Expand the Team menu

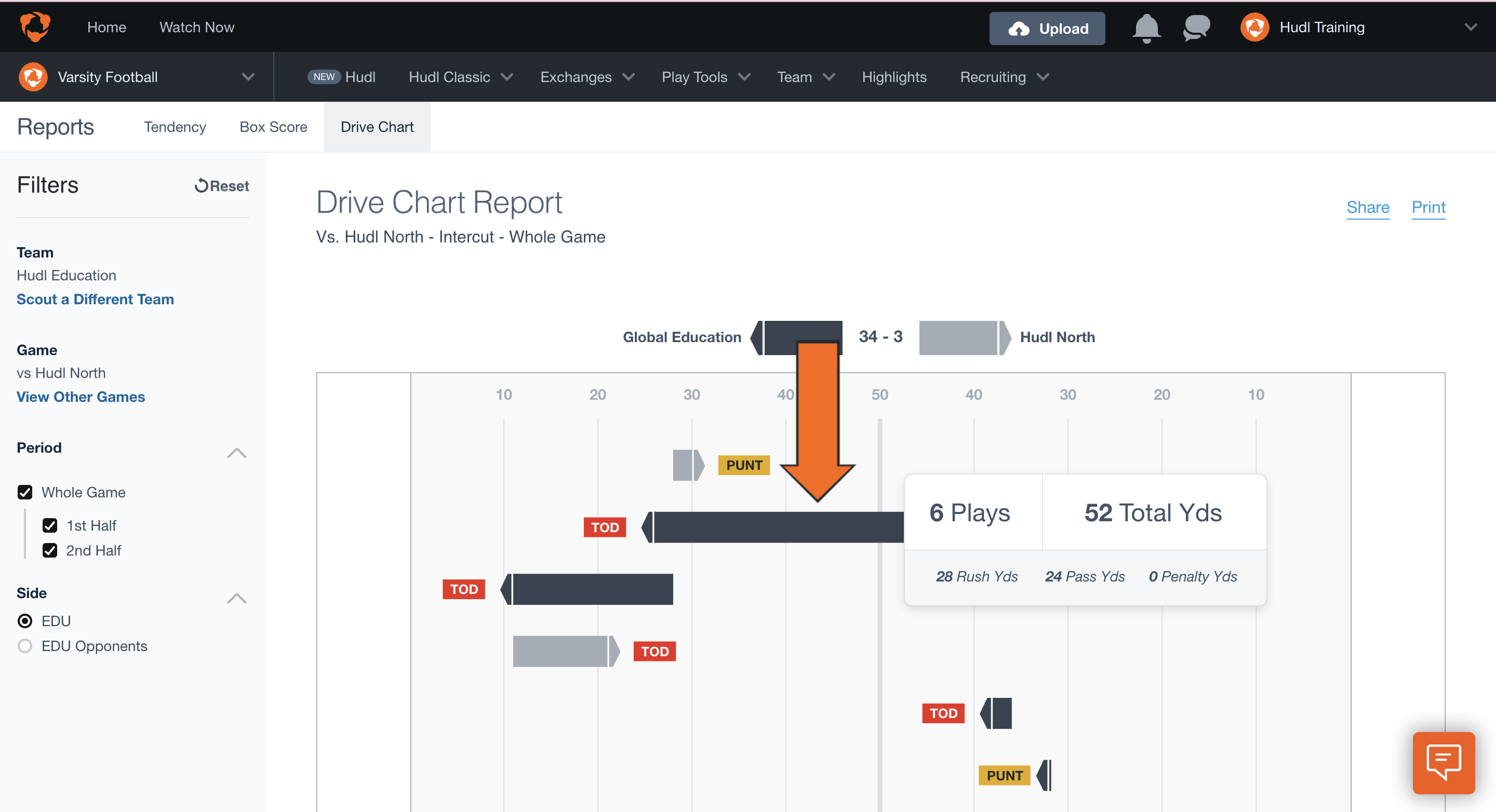806,77
